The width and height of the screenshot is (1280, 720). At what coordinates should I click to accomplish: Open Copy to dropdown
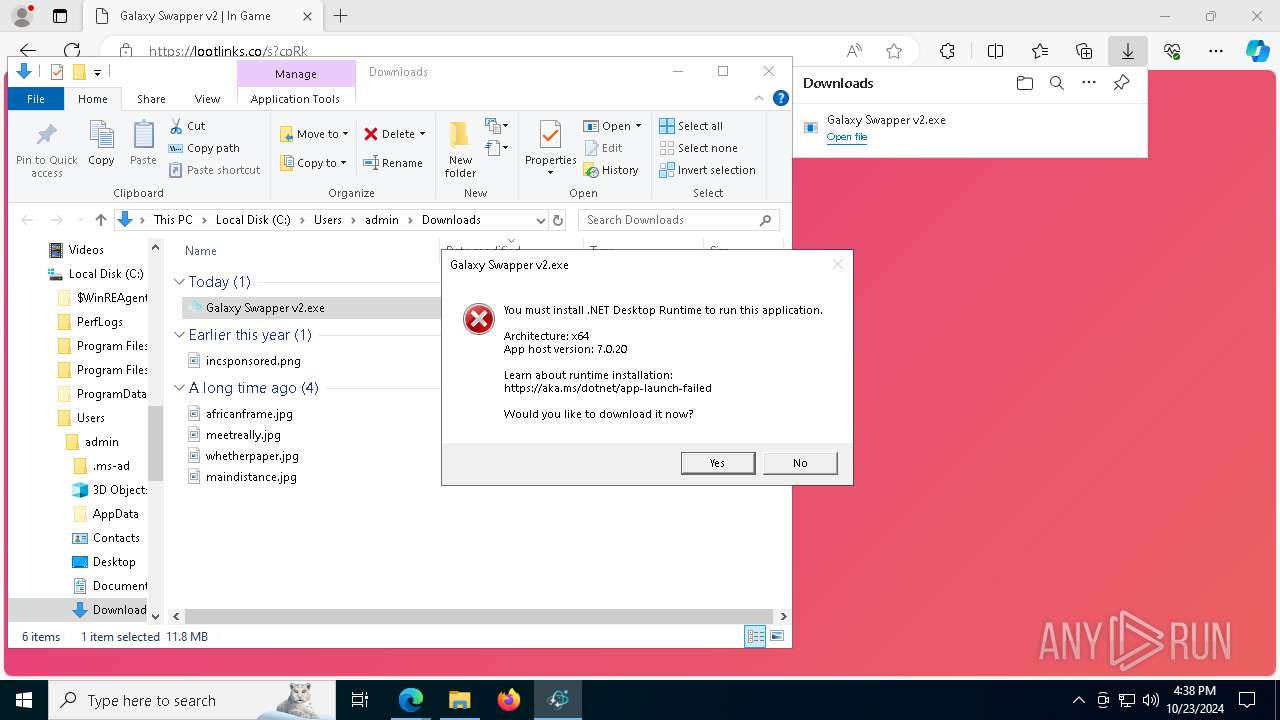[314, 163]
